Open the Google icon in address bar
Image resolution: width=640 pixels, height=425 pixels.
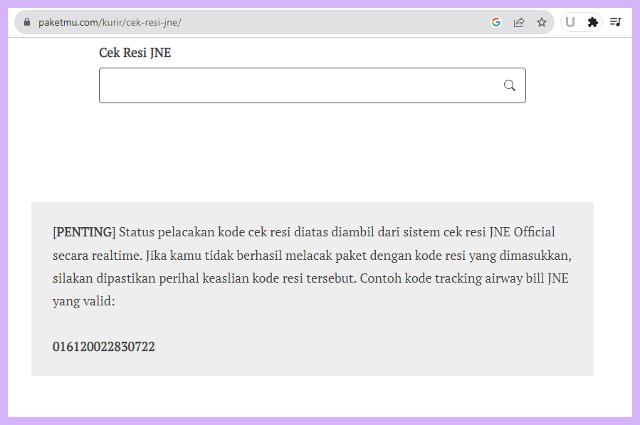point(496,22)
